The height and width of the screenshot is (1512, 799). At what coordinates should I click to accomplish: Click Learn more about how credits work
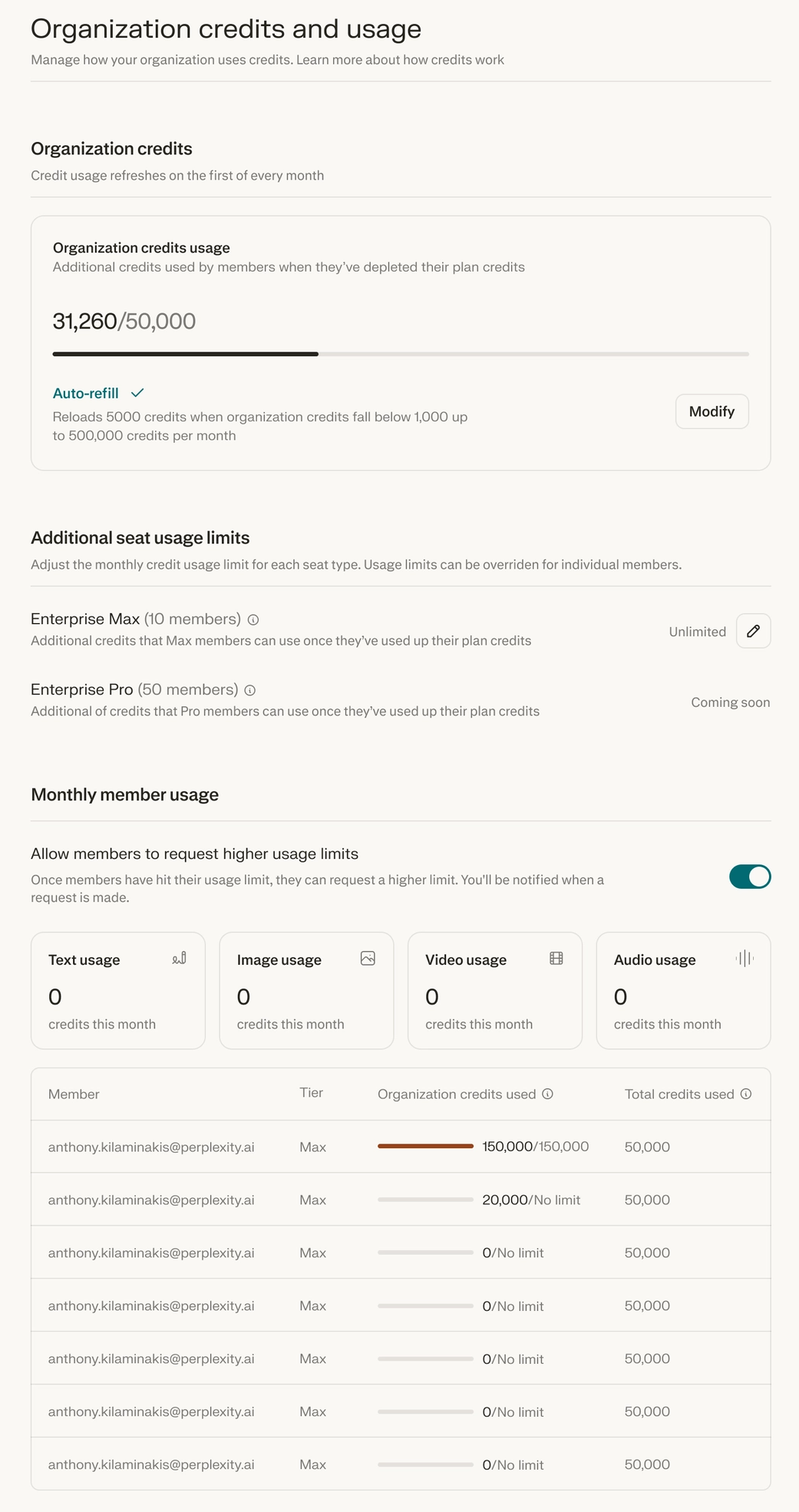[400, 60]
